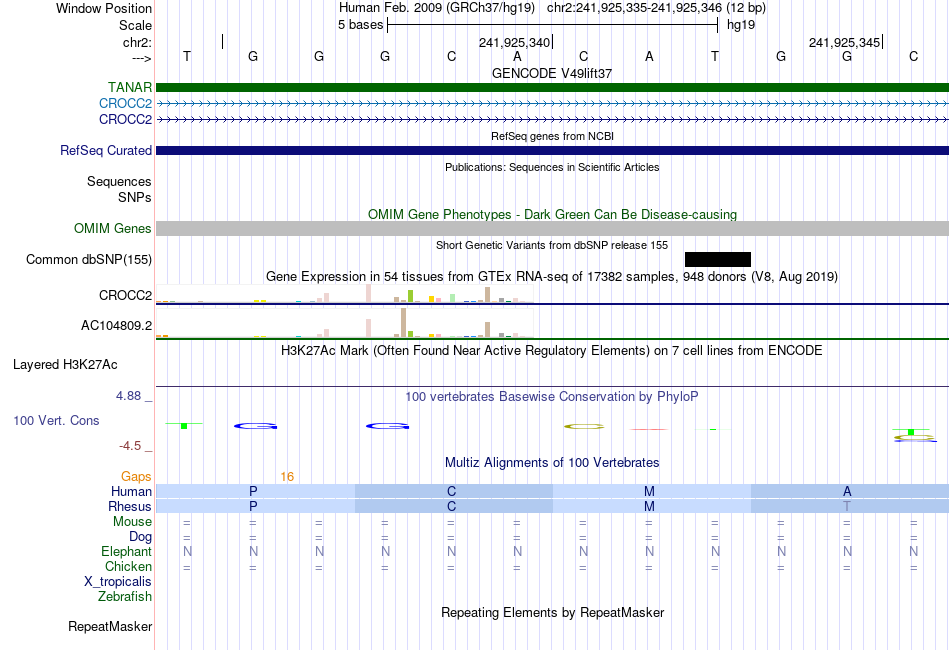Image resolution: width=950 pixels, height=650 pixels.
Task: Click amino acid C in Human row
Action: pyautogui.click(x=451, y=491)
